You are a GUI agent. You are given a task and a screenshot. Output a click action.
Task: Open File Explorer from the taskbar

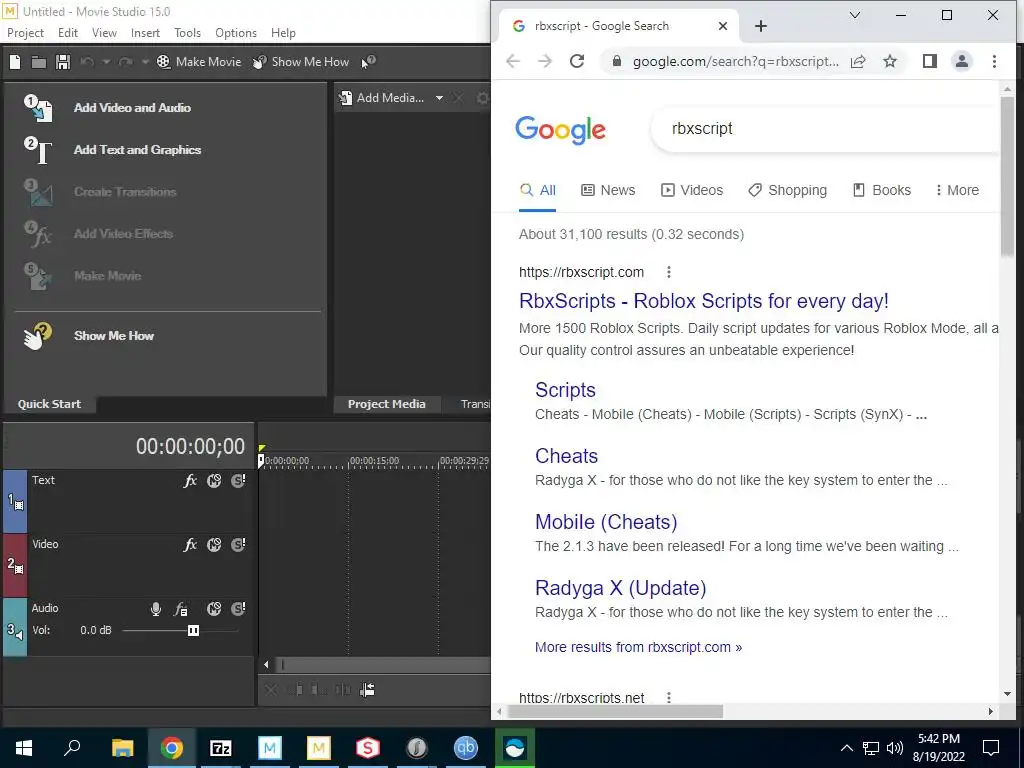(x=122, y=748)
